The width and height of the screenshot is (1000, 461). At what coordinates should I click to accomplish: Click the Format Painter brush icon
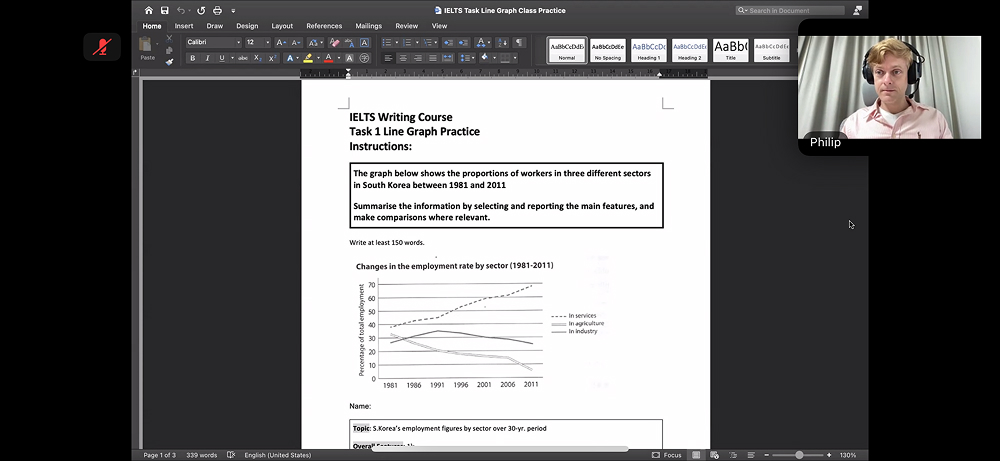168,61
